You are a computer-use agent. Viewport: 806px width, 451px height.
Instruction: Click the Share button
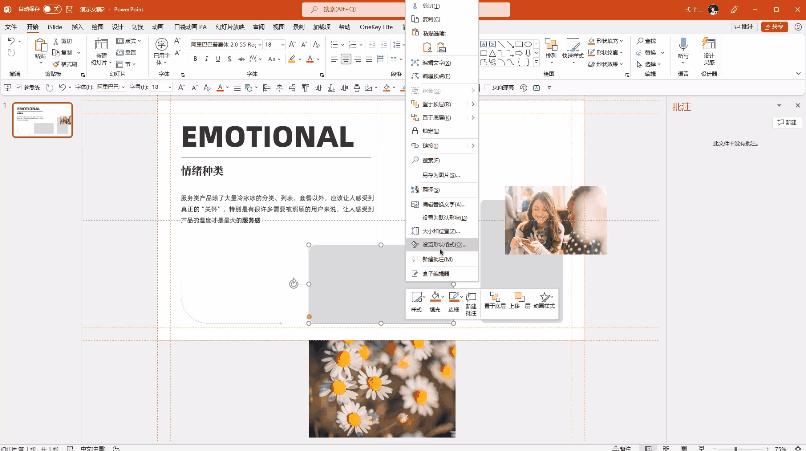coord(774,27)
